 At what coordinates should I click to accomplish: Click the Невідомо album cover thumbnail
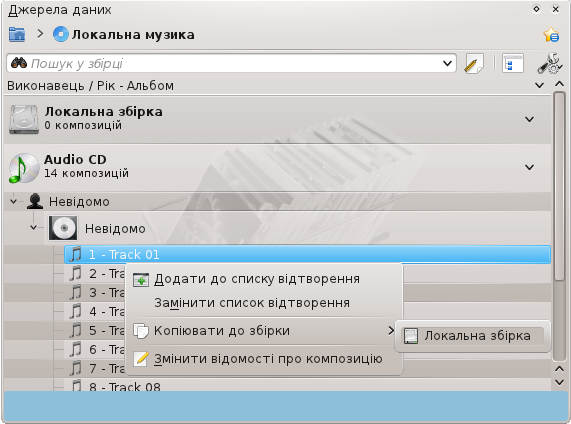click(x=63, y=228)
